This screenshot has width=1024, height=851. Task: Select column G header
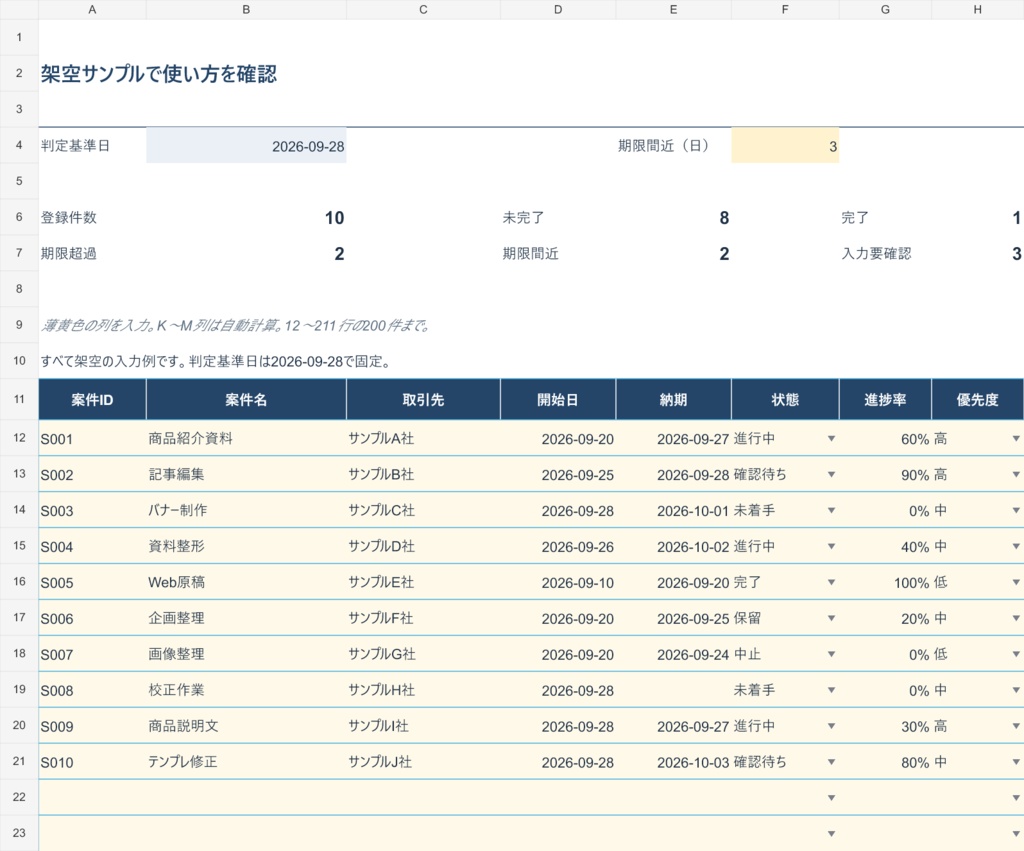pos(885,10)
